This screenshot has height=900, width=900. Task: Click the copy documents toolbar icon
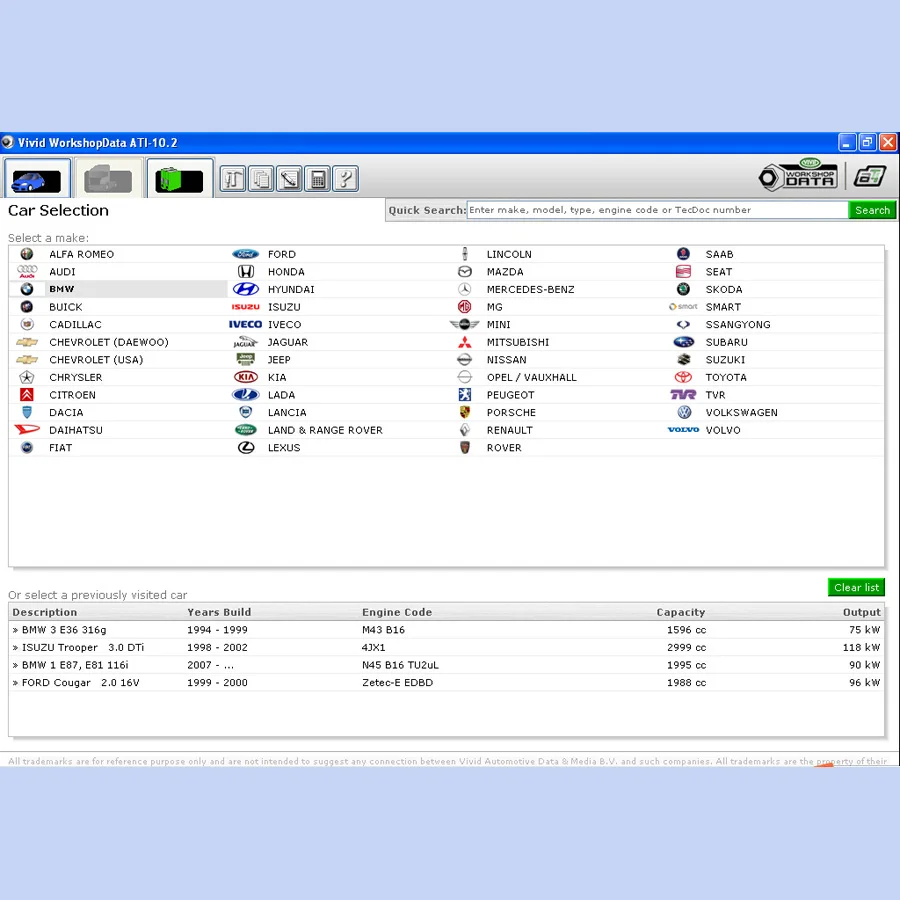coord(260,178)
